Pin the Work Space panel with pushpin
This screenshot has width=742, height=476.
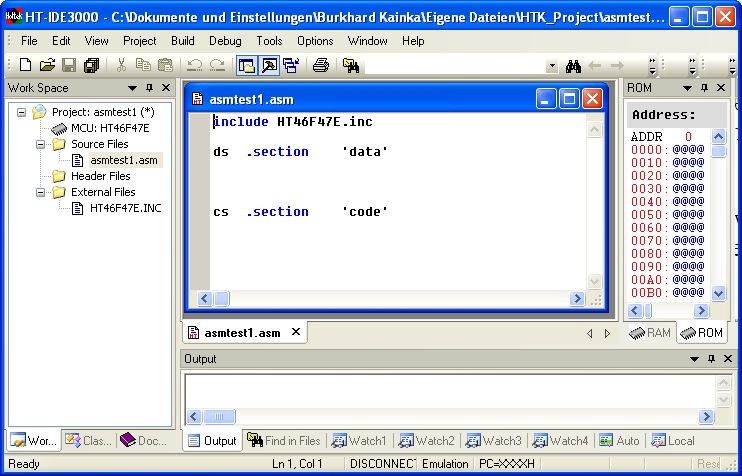(150, 88)
